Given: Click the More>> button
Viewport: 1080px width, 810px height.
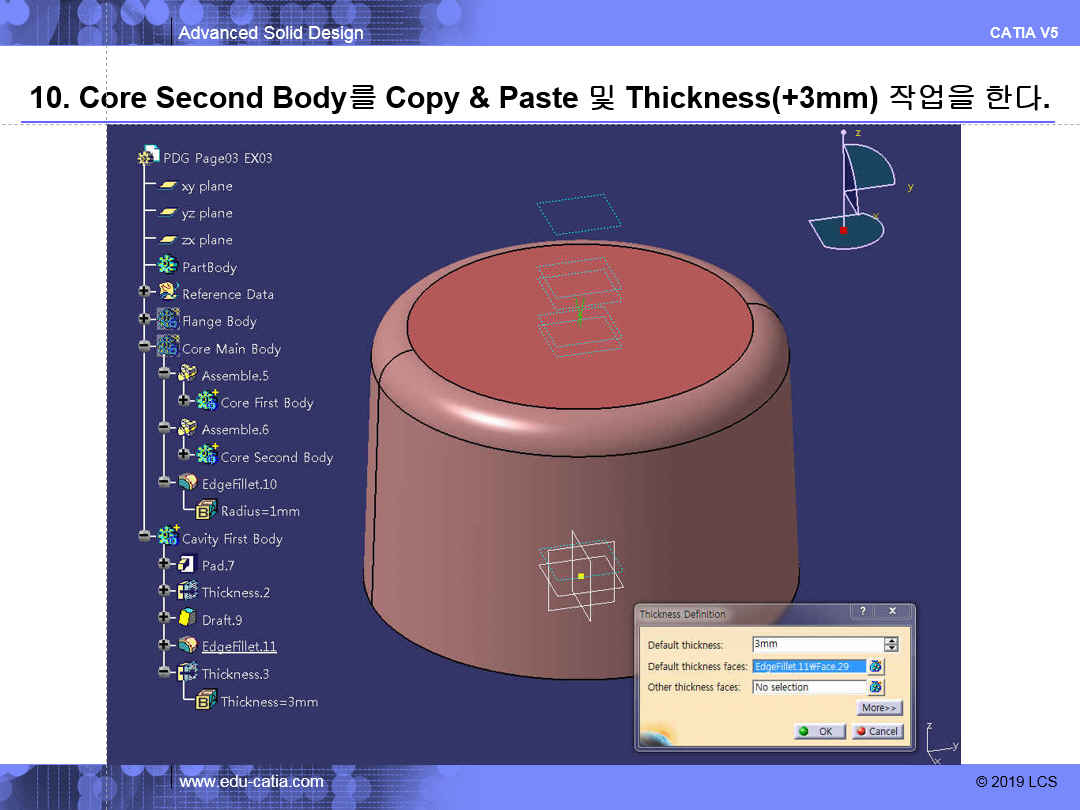Looking at the screenshot, I should (x=879, y=708).
